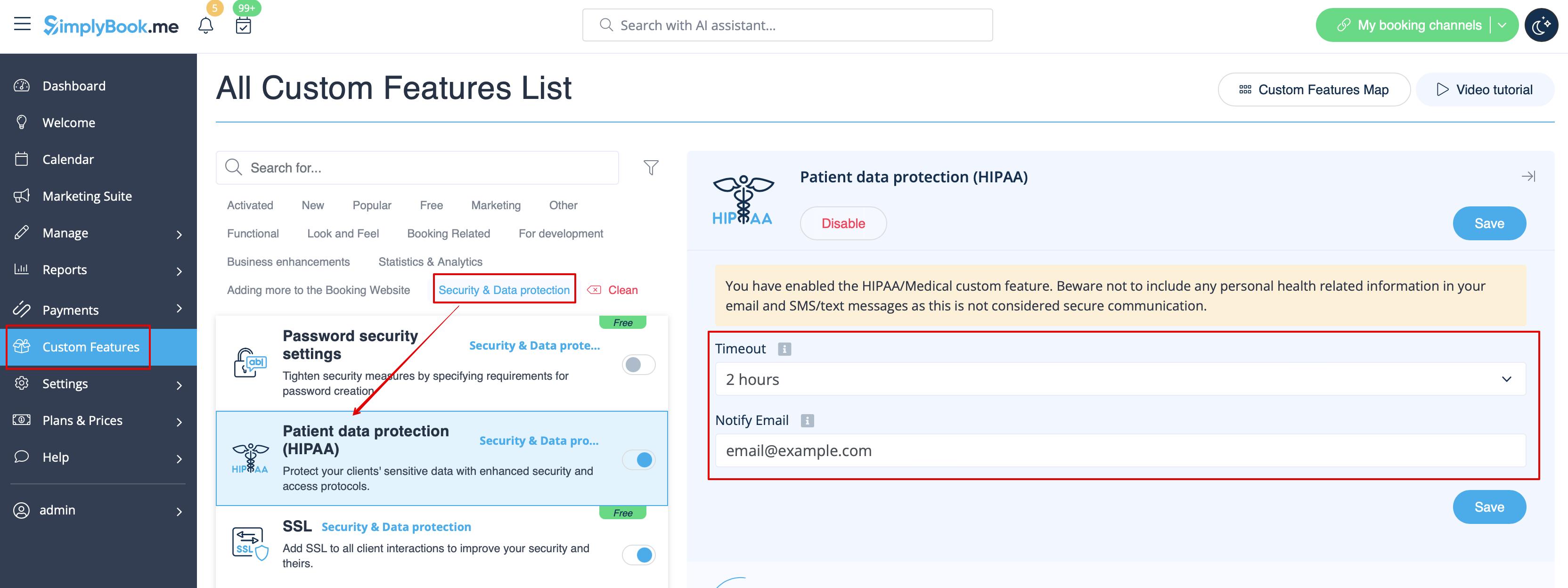
Task: Click the Timeout info icon
Action: [784, 349]
